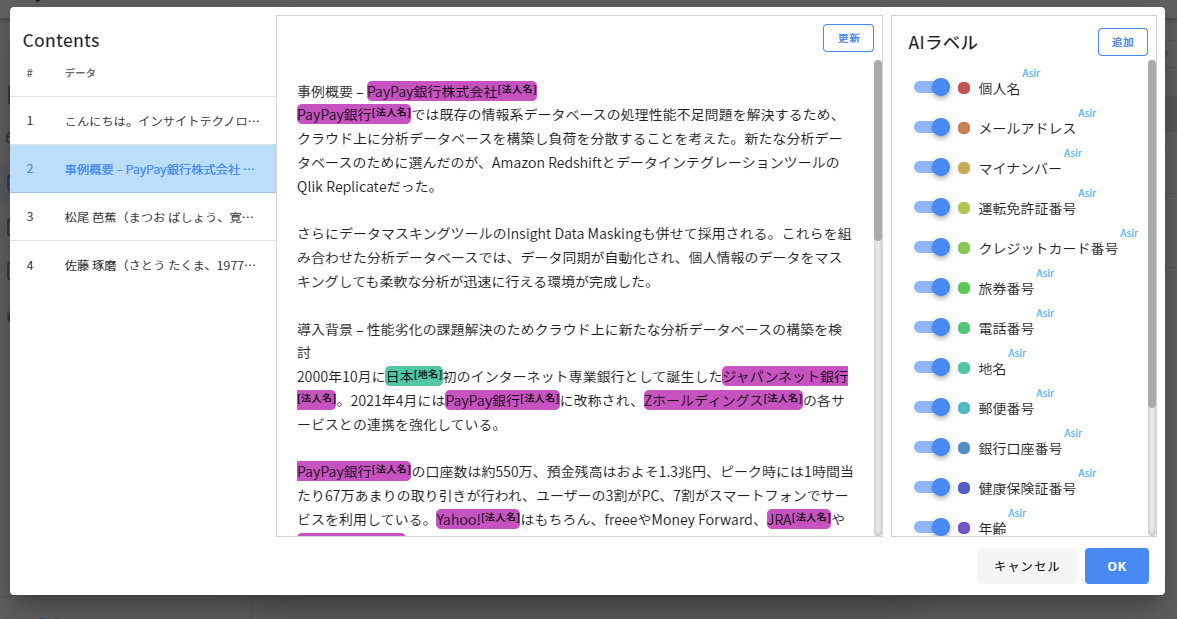Select the highlighted JRA entity
The height and width of the screenshot is (619, 1177).
click(x=799, y=519)
